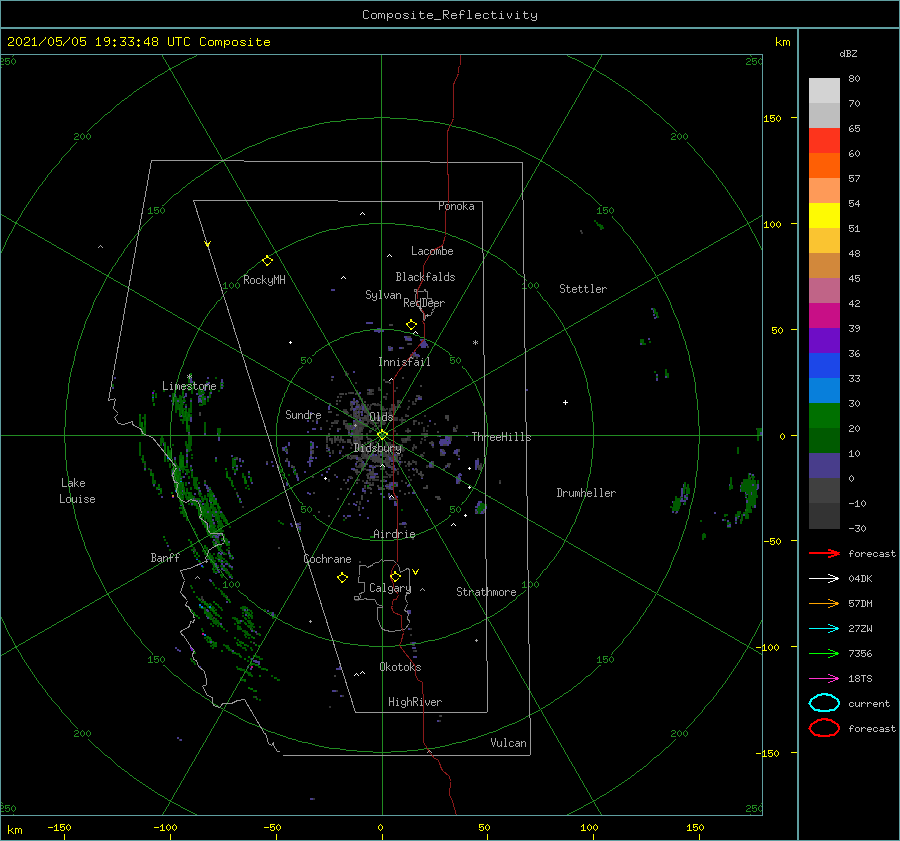Screen dimensions: 900x841
Task: Click the magenta 42 dBZ swatch
Action: (x=824, y=316)
